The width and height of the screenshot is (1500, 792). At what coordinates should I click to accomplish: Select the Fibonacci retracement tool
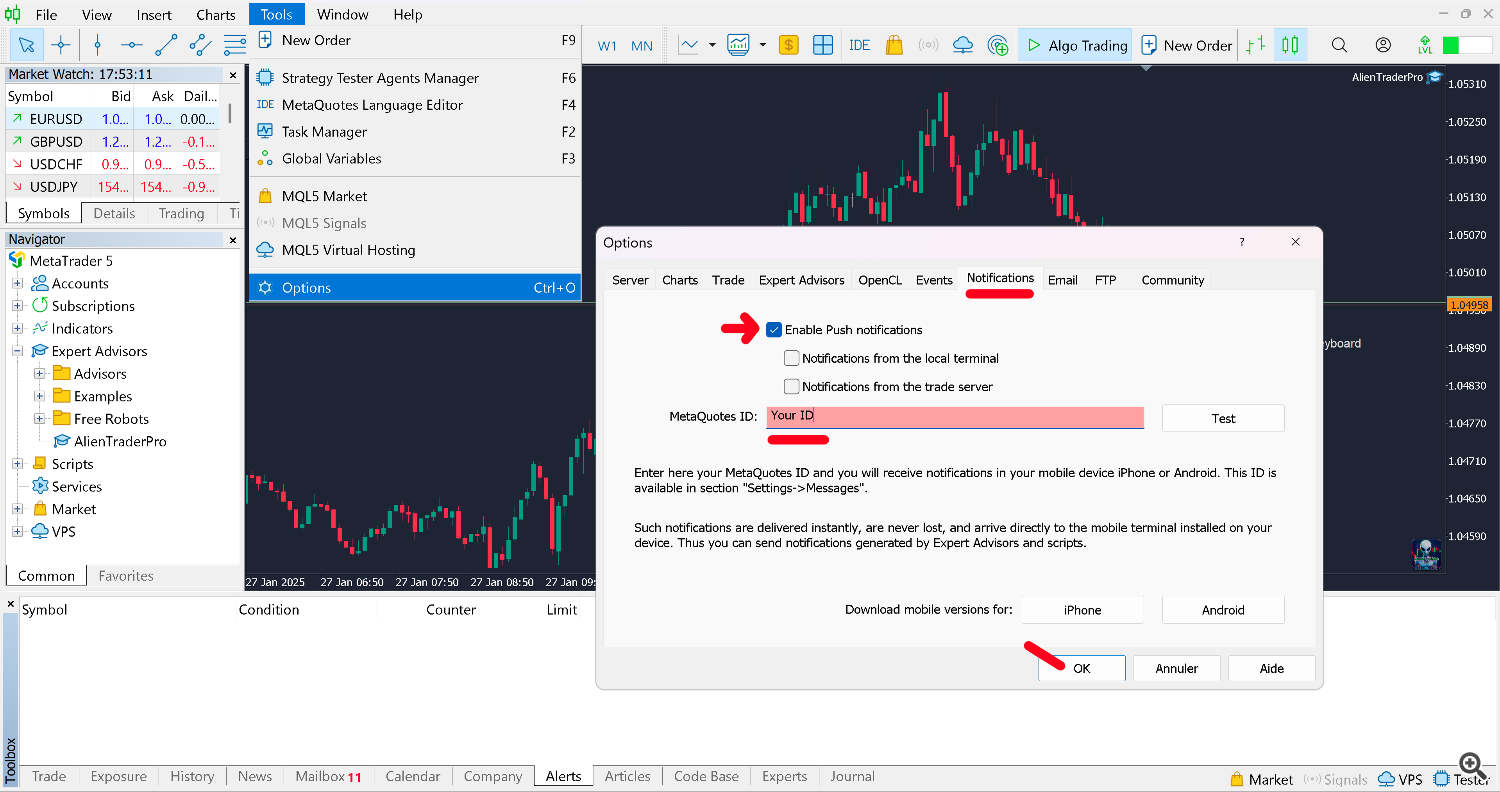click(x=235, y=45)
